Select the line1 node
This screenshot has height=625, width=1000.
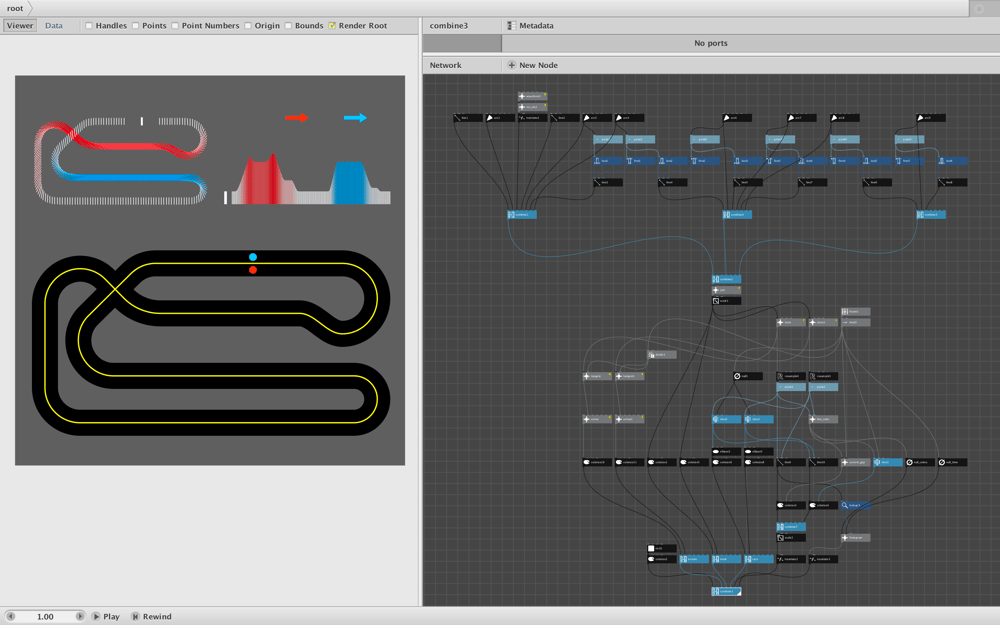[x=468, y=118]
